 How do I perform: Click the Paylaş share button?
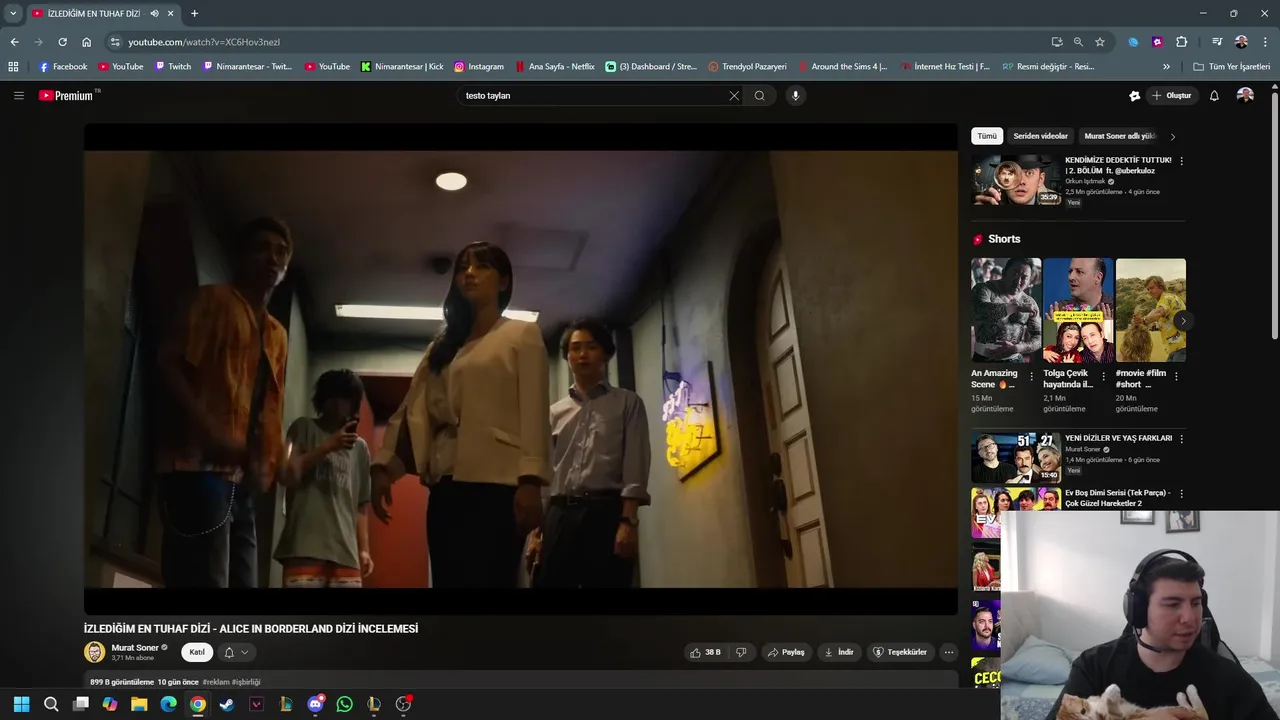[786, 652]
